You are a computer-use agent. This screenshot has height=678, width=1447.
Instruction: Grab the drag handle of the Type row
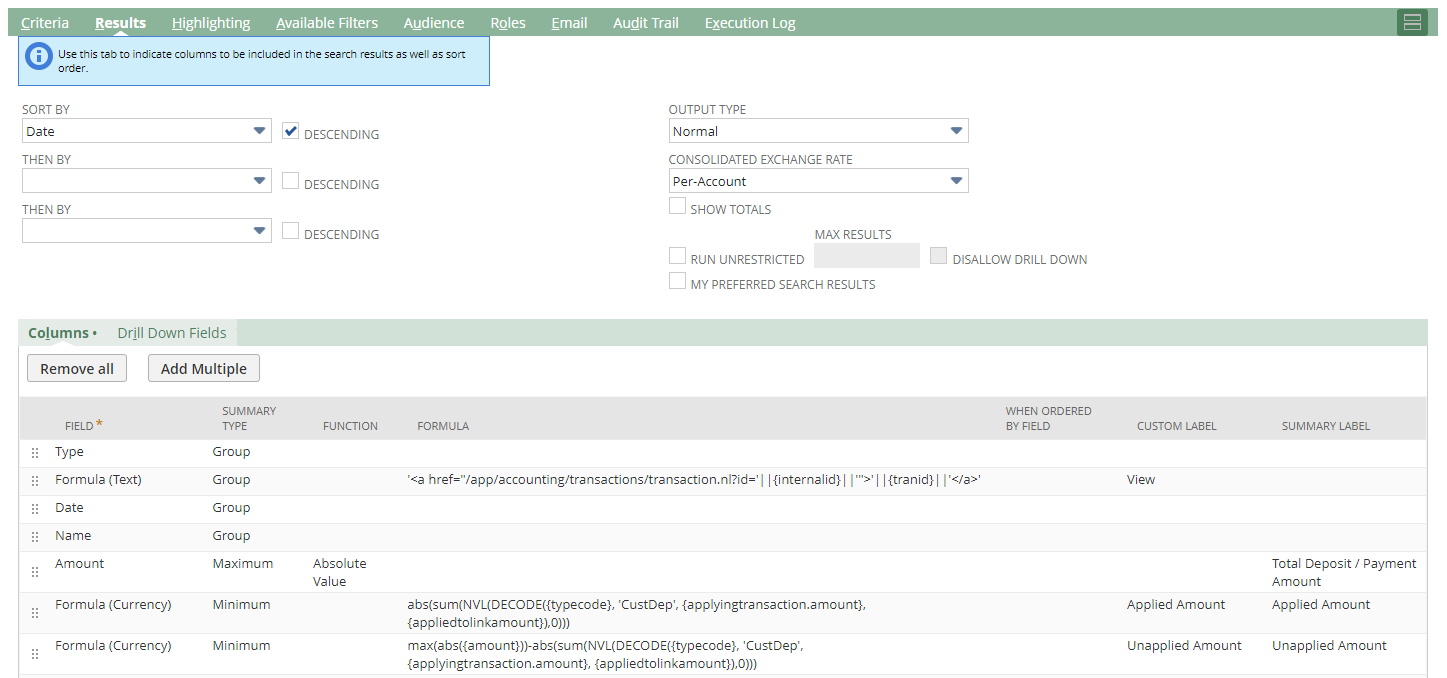tap(35, 453)
